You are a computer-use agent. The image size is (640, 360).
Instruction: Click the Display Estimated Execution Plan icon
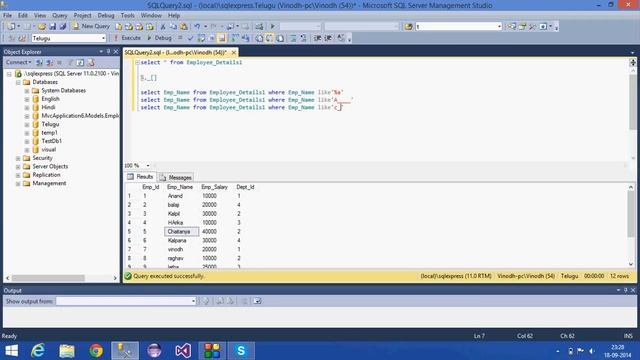point(201,38)
